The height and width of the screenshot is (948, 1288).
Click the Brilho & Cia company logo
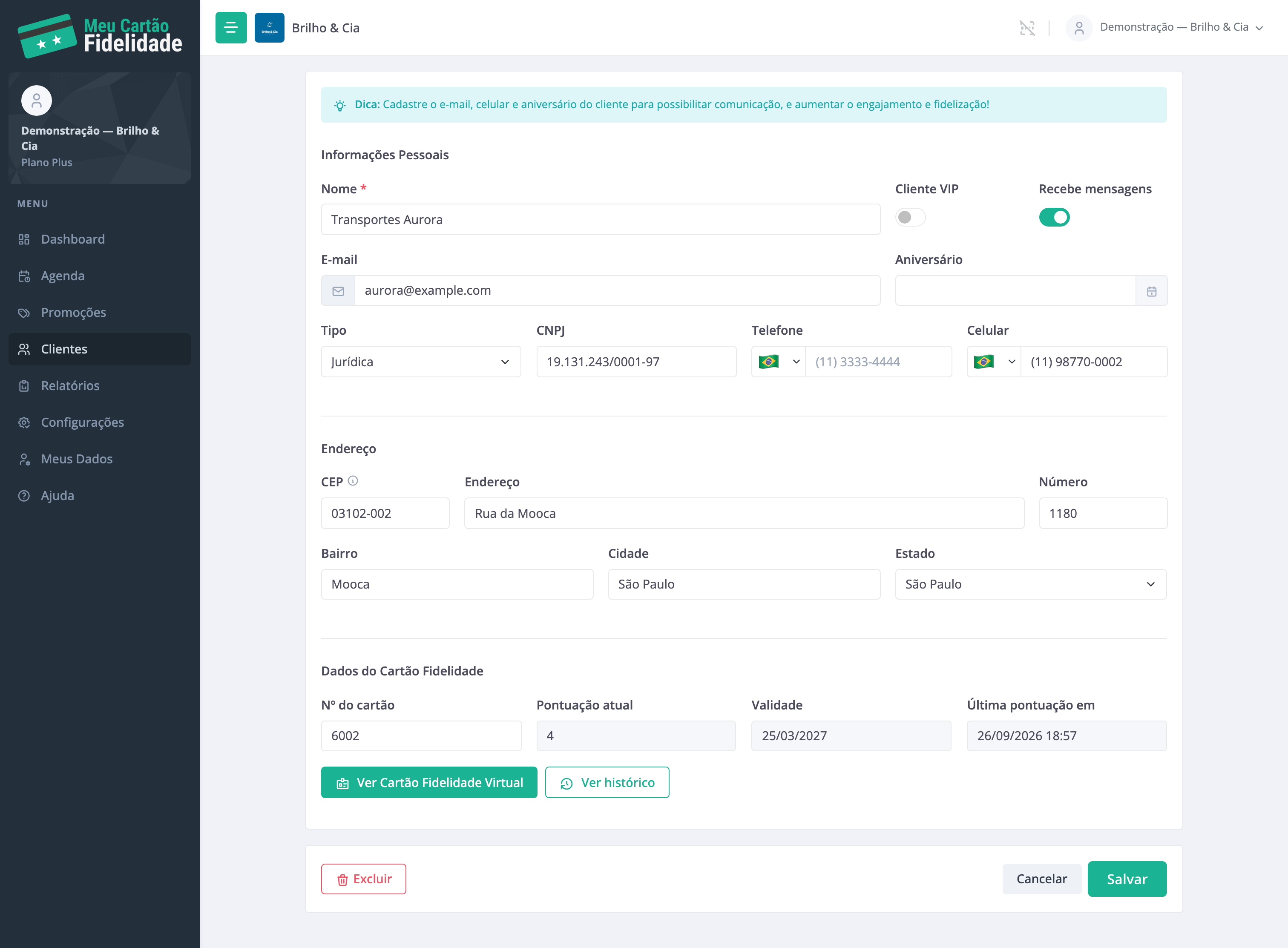(x=269, y=28)
